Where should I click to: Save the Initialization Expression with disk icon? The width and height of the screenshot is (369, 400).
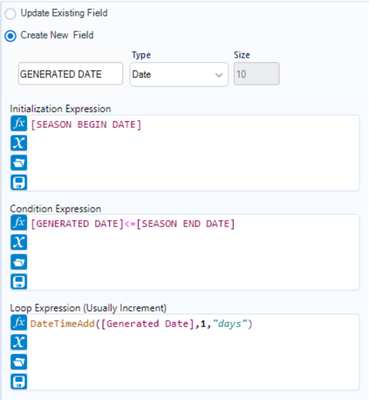point(19,182)
